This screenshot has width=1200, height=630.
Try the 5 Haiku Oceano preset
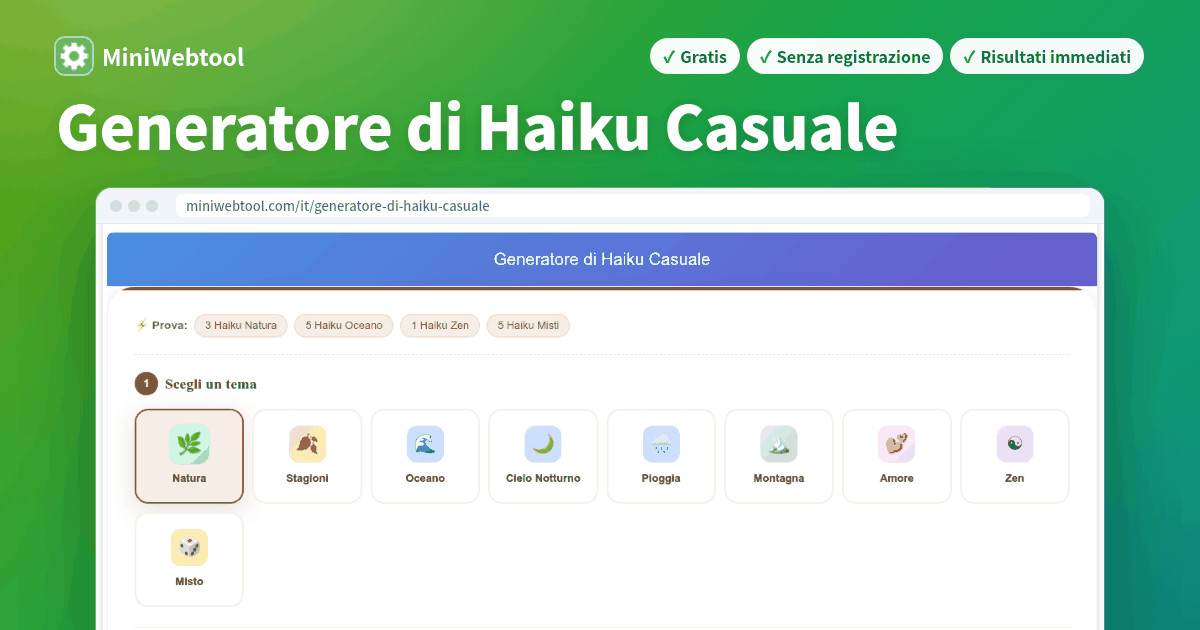click(x=344, y=325)
